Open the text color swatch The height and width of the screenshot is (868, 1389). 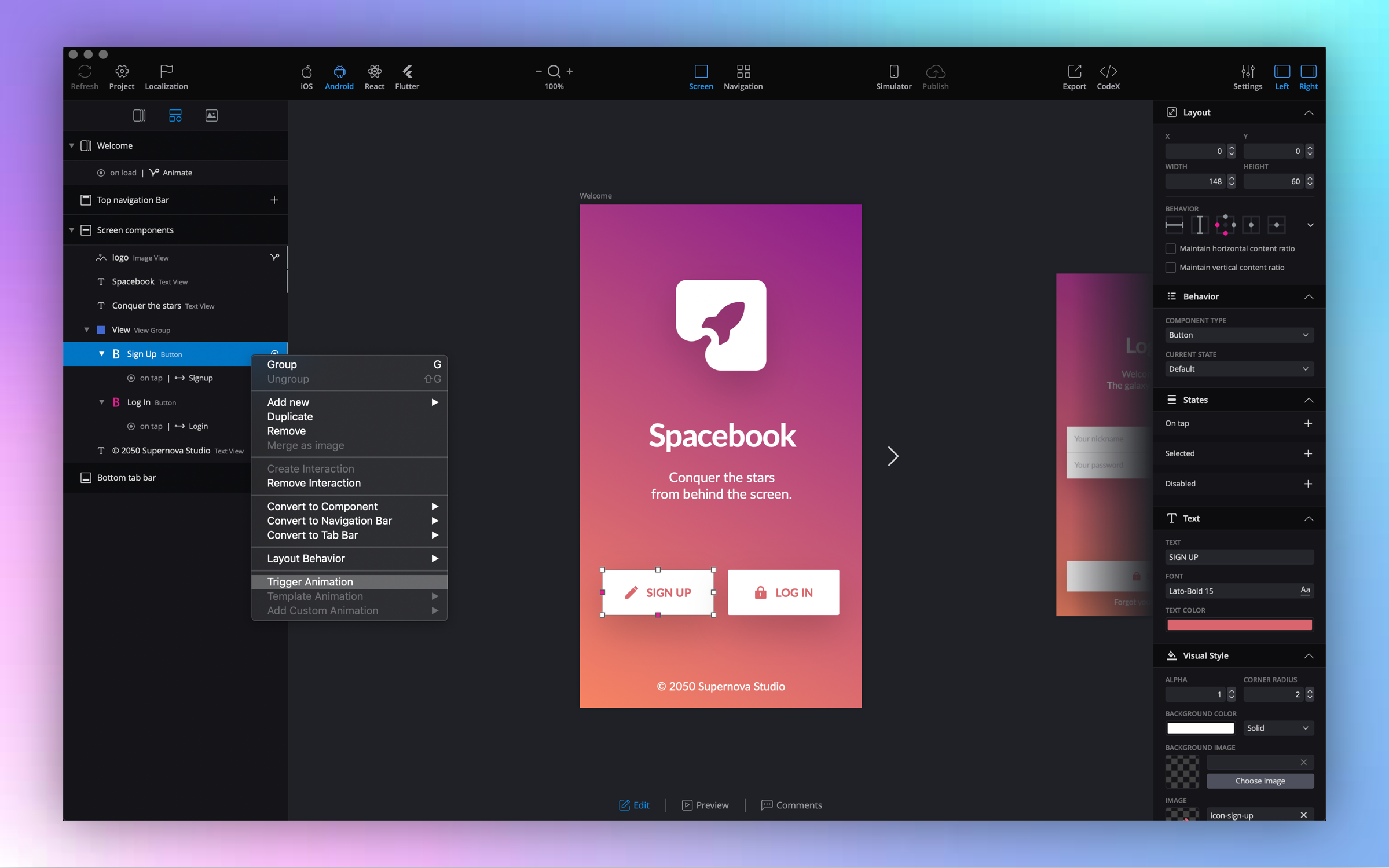[1238, 624]
